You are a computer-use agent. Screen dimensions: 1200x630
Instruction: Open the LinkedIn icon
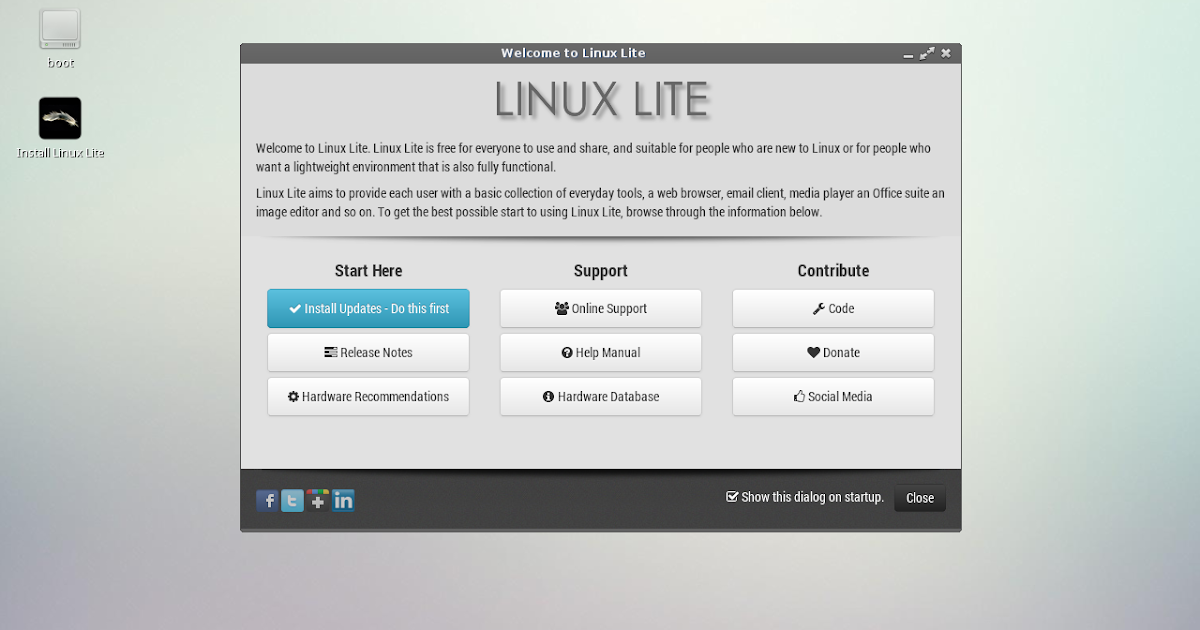pos(343,500)
